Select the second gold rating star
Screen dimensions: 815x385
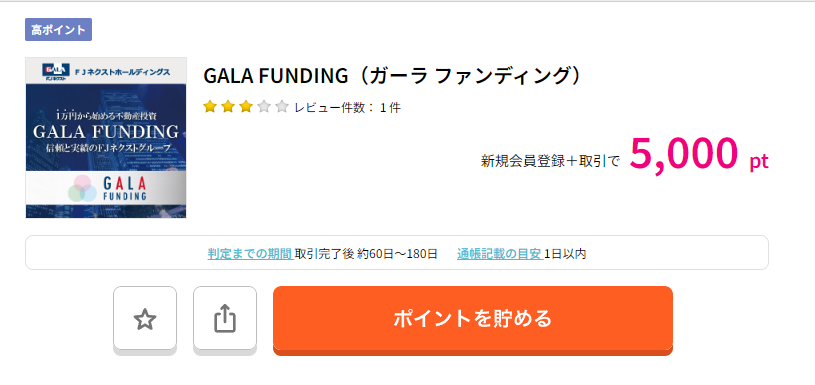228,107
